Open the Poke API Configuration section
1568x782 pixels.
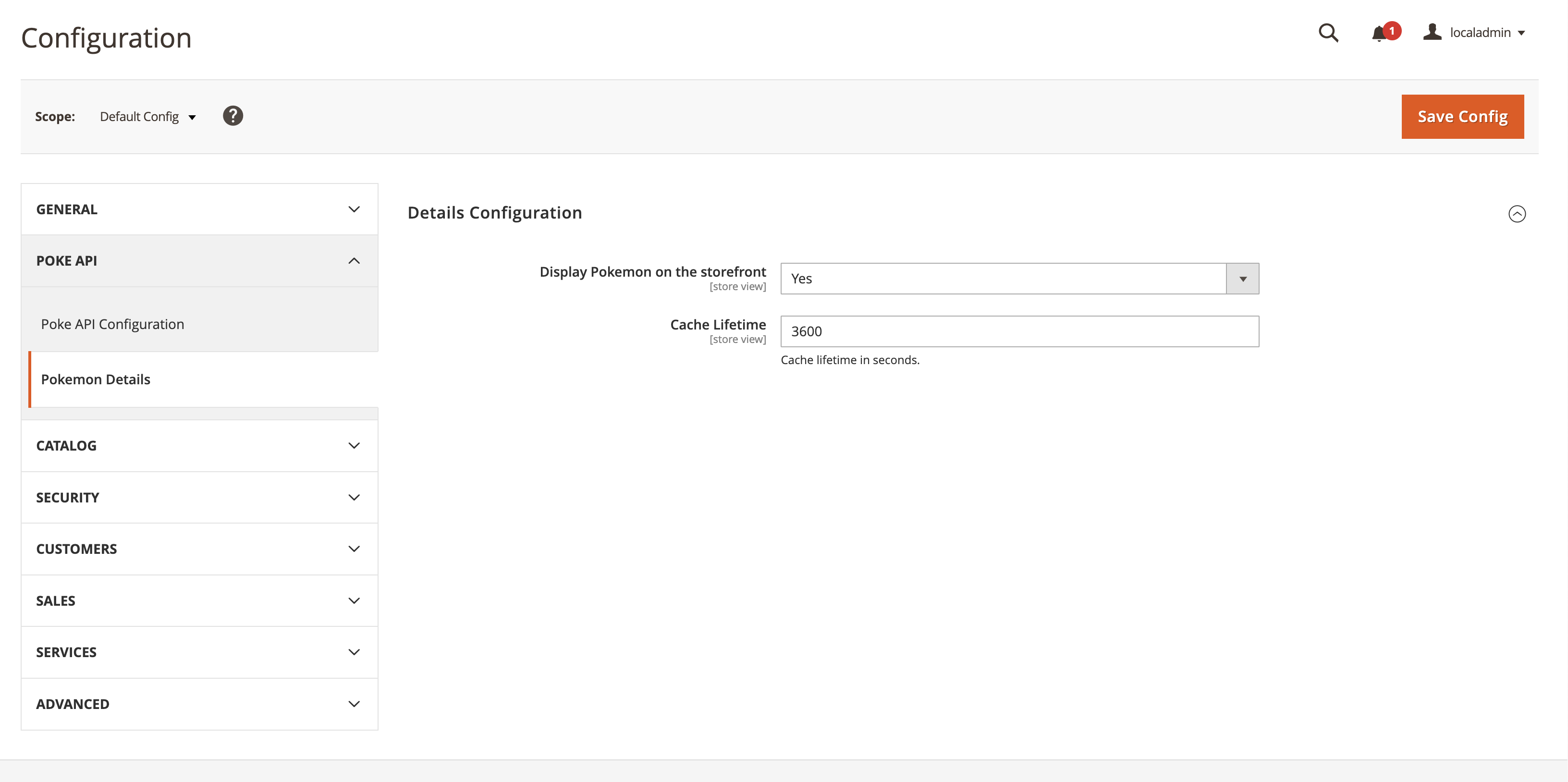[x=112, y=323]
